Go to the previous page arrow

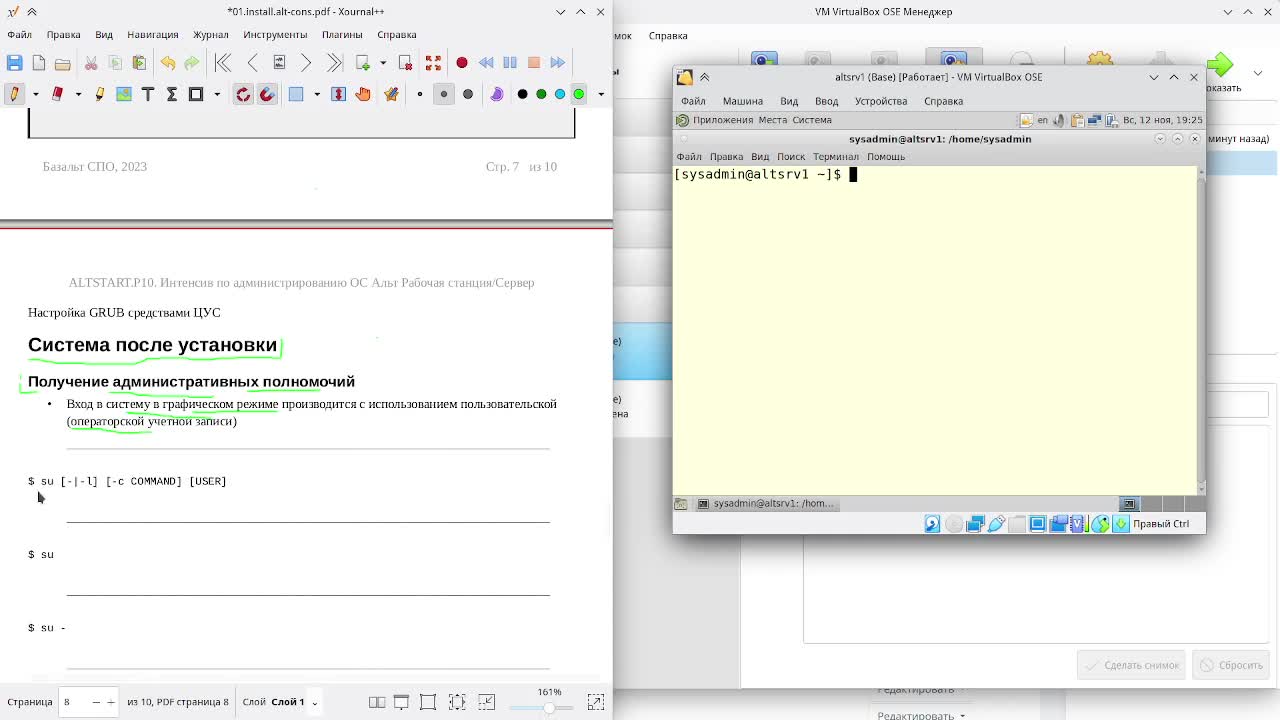click(x=252, y=63)
